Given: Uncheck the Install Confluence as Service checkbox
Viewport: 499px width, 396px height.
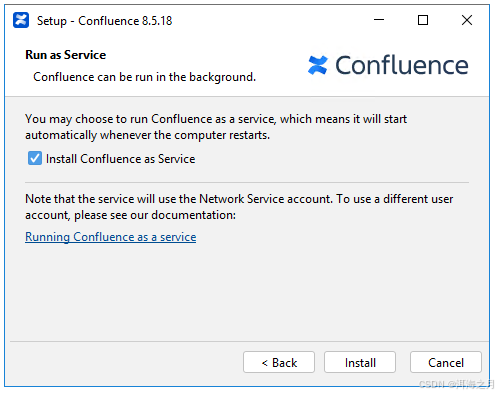Looking at the screenshot, I should 35,158.
